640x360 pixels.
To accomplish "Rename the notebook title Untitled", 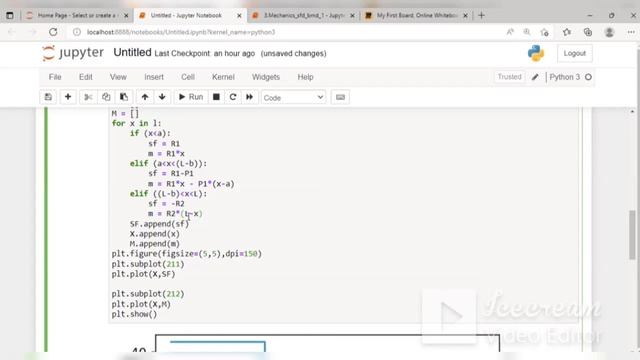I will tap(132, 53).
